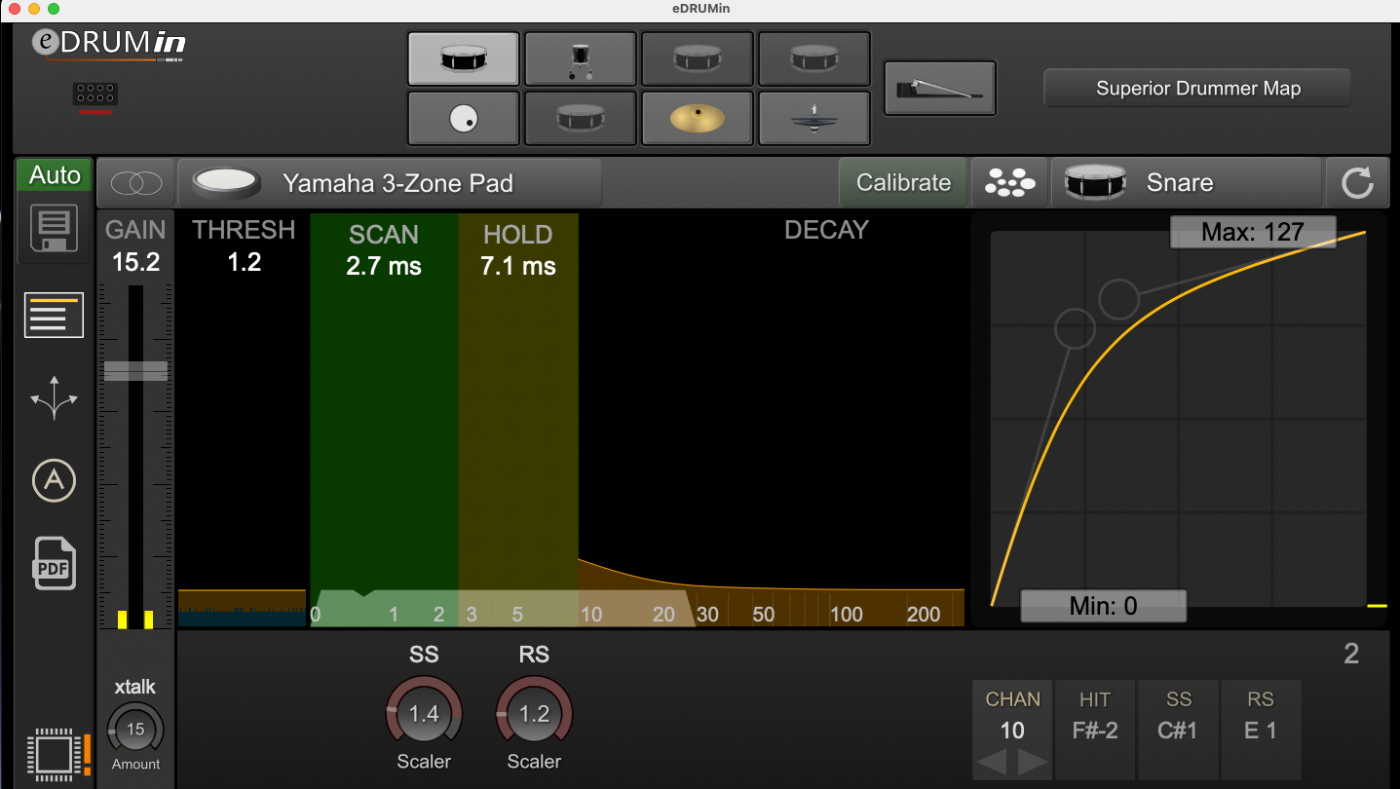The width and height of the screenshot is (1400, 789).
Task: Select the white bass drum head input
Action: click(463, 119)
